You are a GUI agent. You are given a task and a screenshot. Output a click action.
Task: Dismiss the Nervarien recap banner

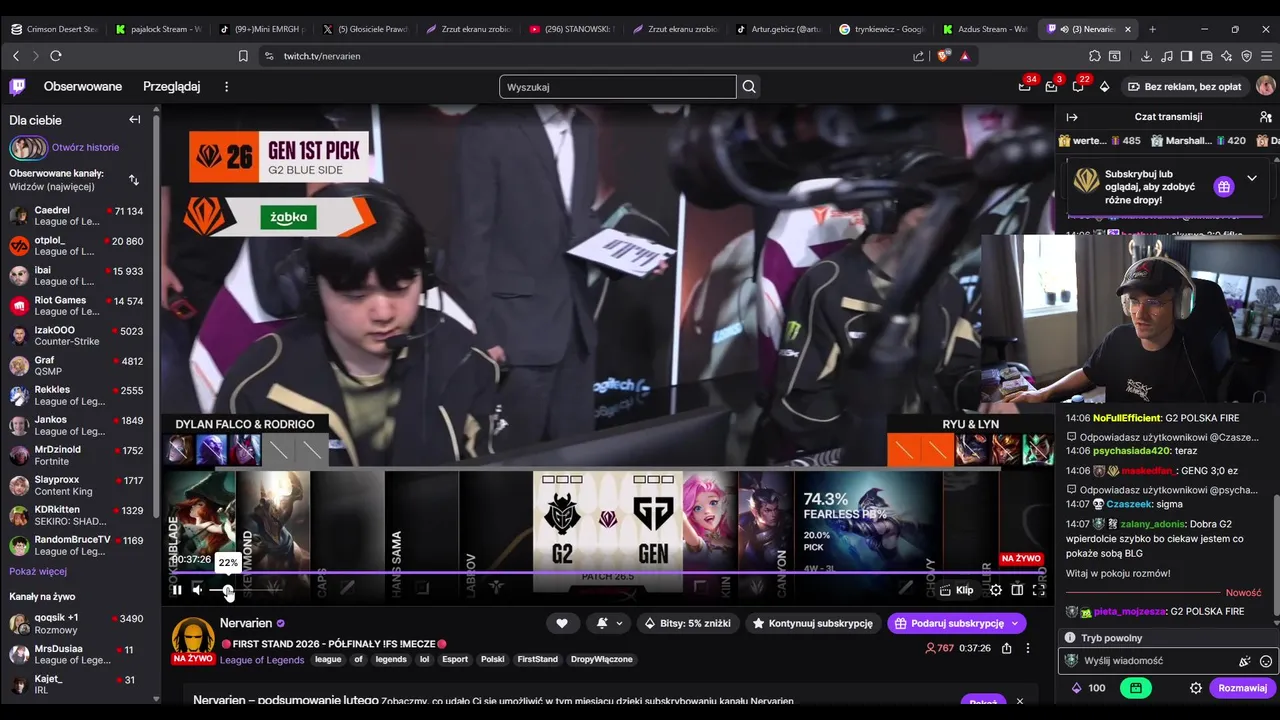pos(1020,701)
